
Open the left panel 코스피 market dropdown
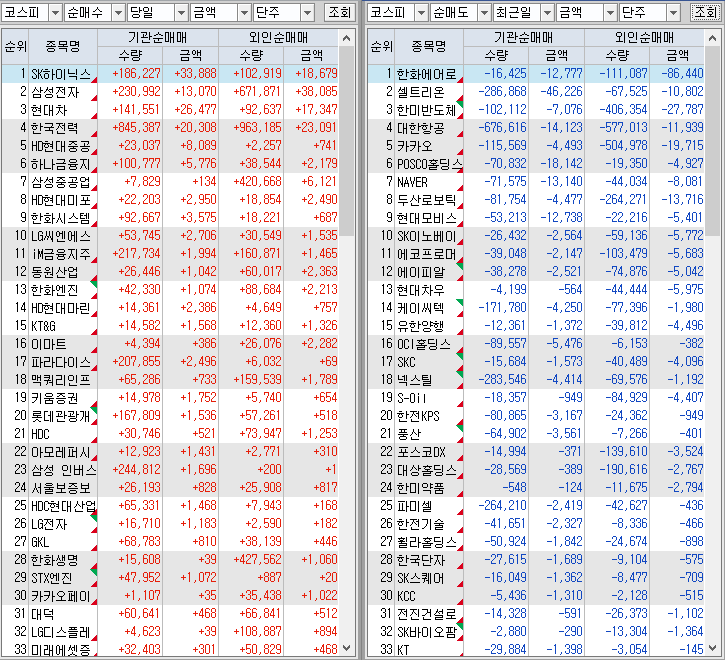(x=55, y=12)
